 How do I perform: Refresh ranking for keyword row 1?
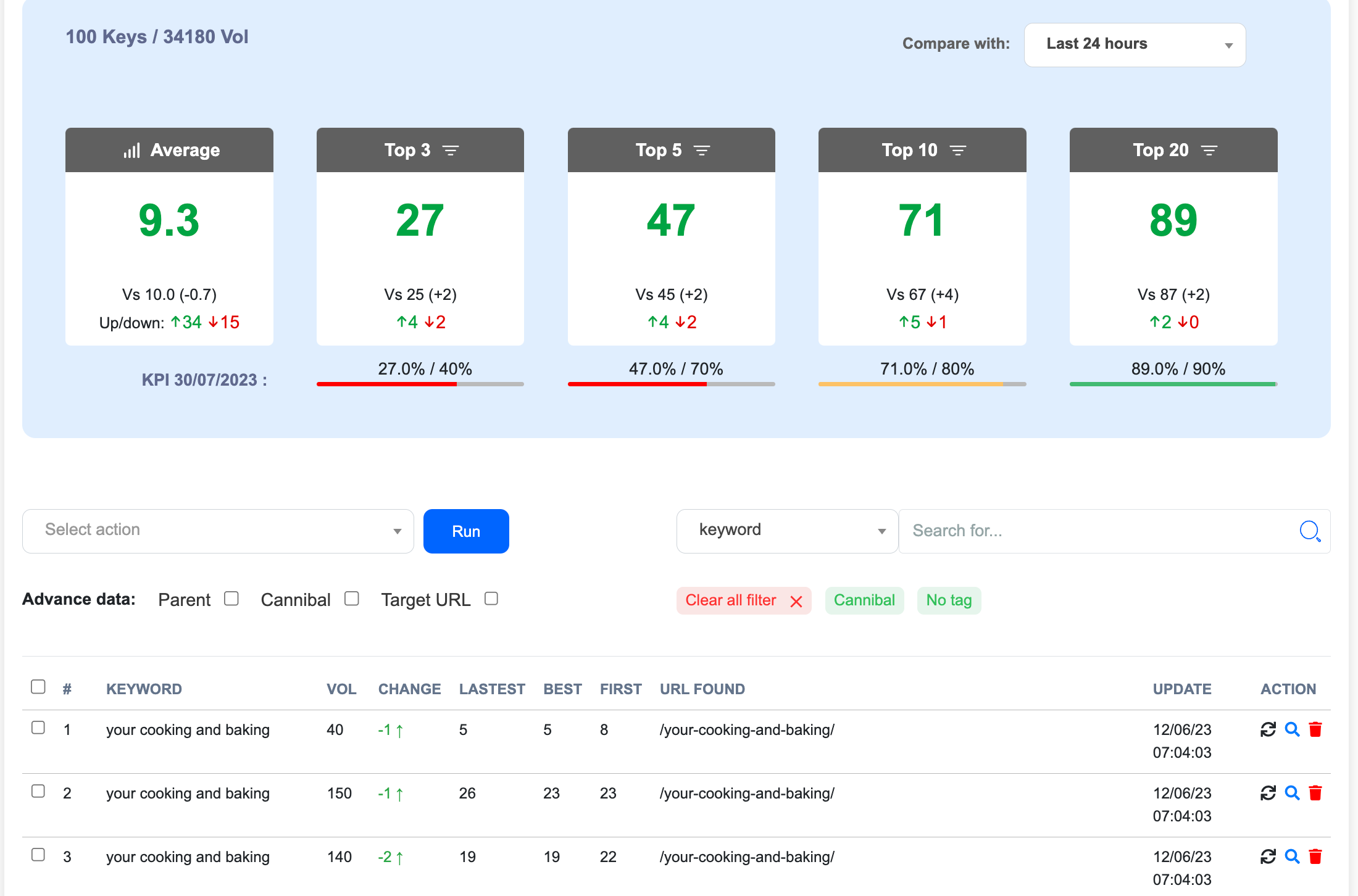tap(1268, 729)
